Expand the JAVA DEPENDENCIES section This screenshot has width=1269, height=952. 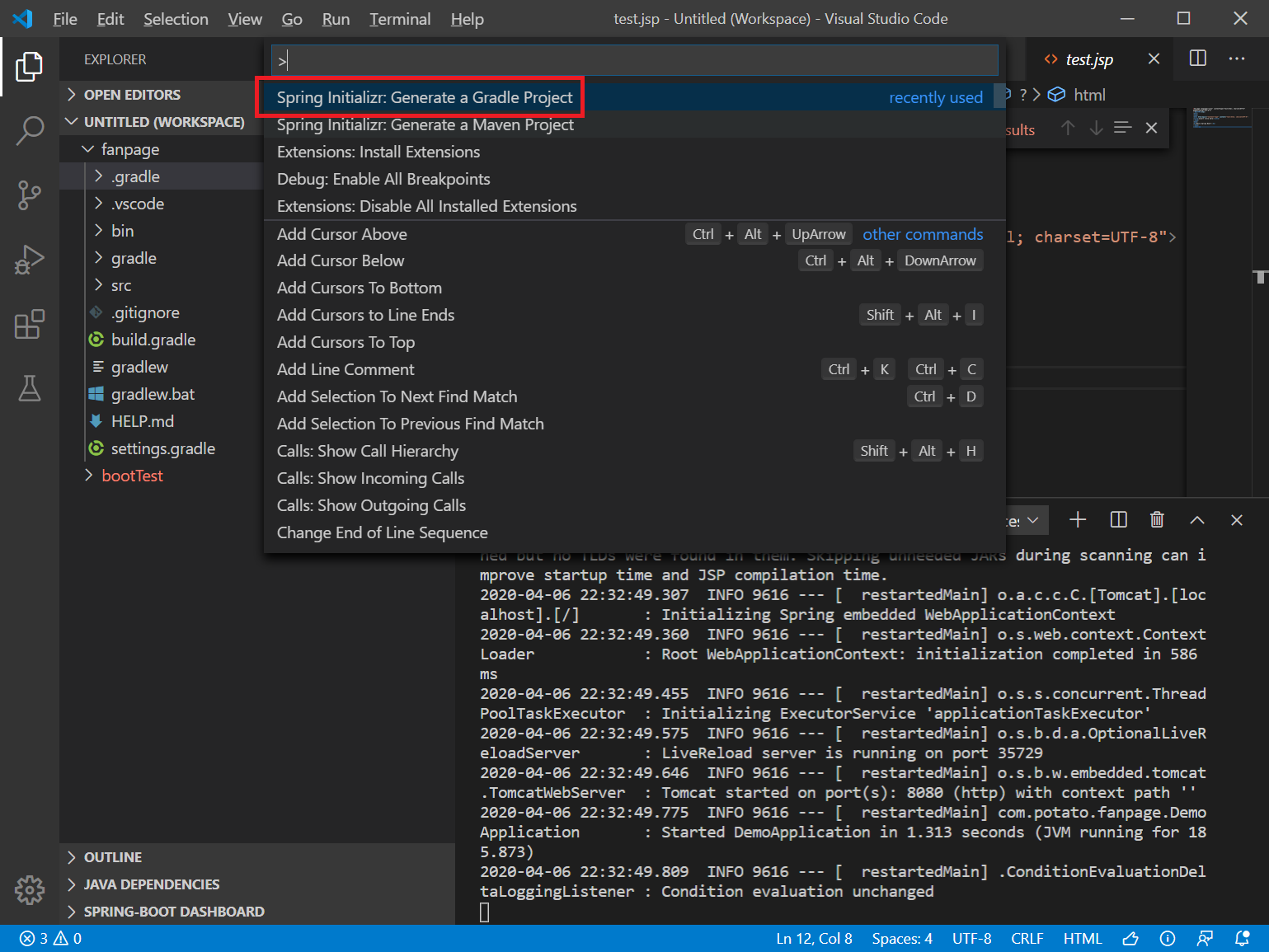[257, 884]
